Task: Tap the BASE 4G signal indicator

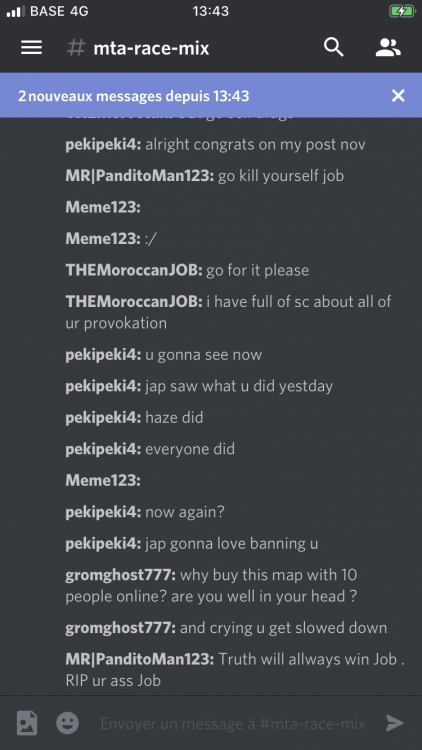Action: click(x=47, y=11)
